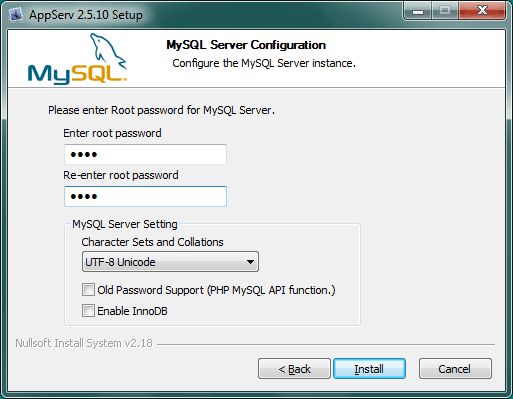Enable the Old Password Support checkbox

coord(88,290)
